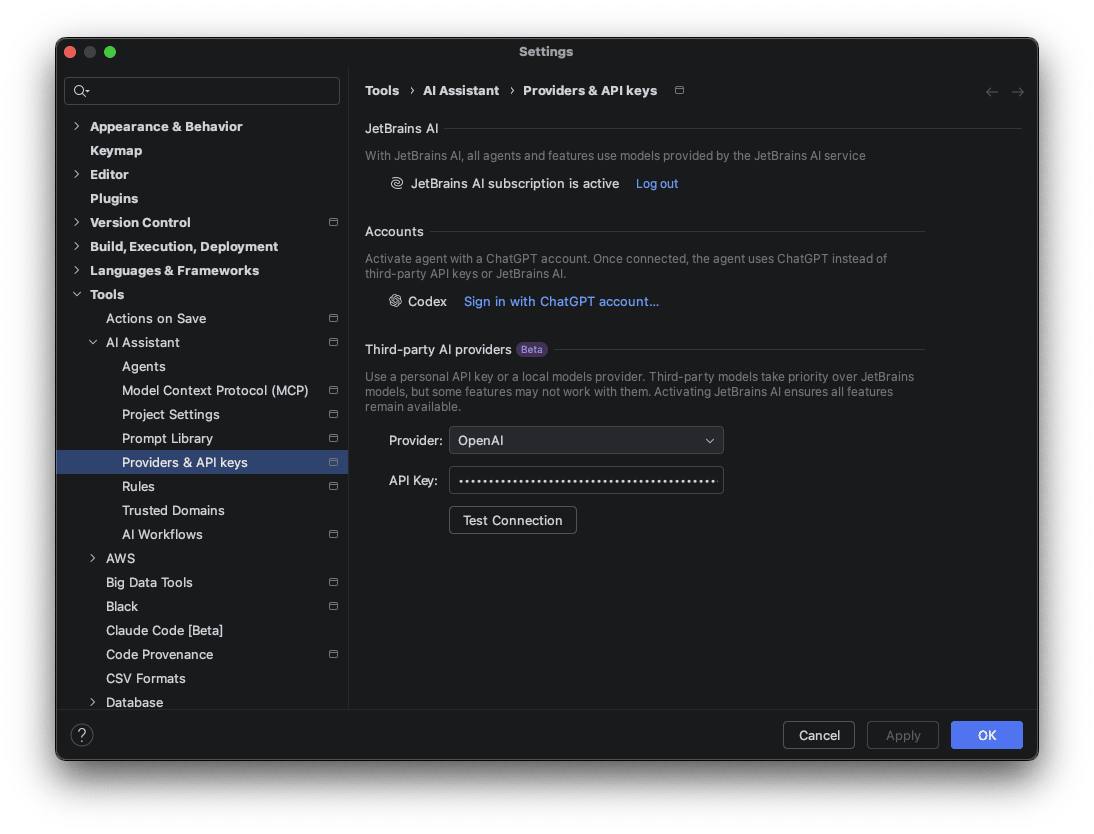Click the Log out link
Viewport: 1094px width, 834px height.
657,184
